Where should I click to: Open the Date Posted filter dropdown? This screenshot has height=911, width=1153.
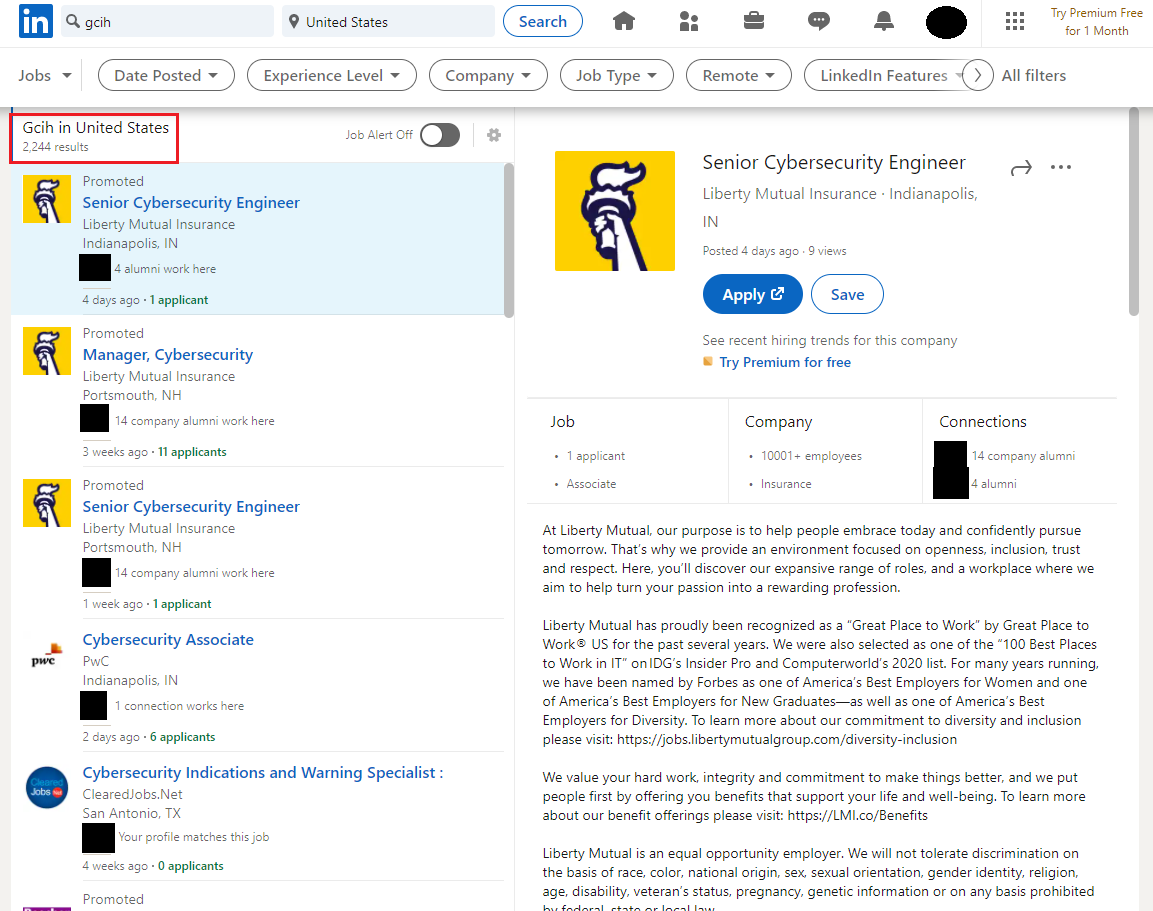166,75
